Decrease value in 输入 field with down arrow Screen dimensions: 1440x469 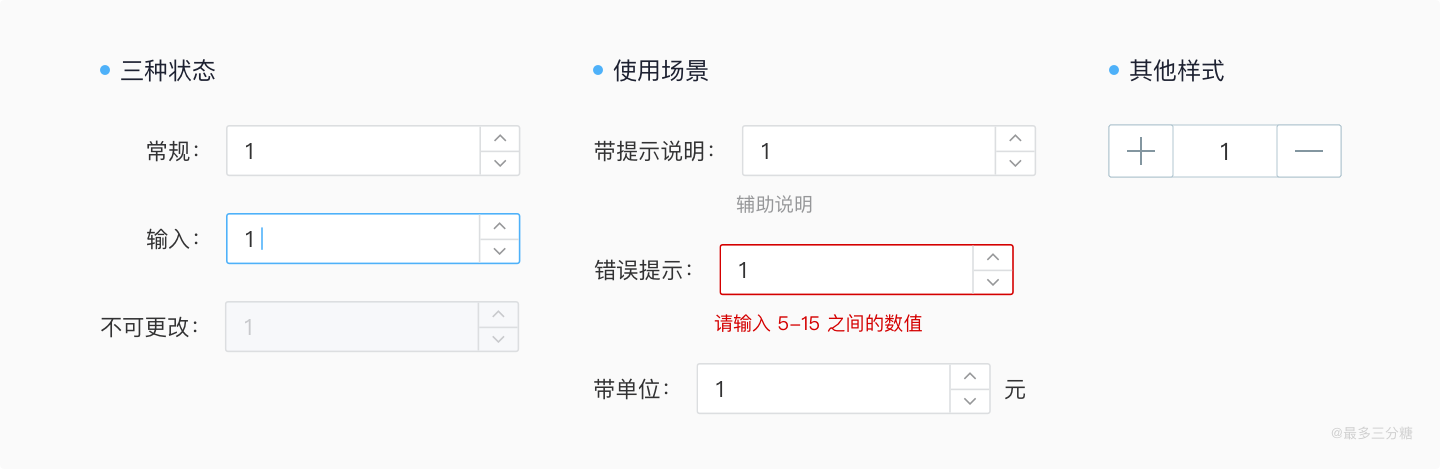pyautogui.click(x=500, y=251)
